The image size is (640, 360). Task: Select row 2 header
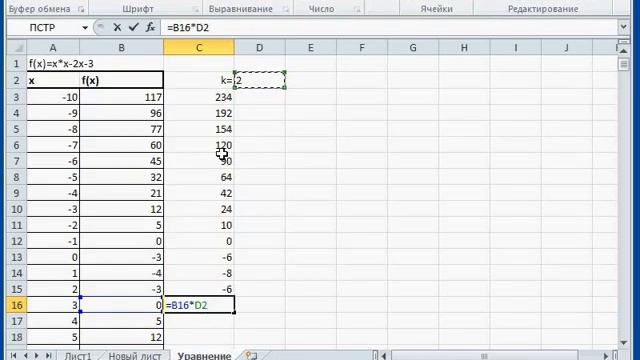point(17,80)
